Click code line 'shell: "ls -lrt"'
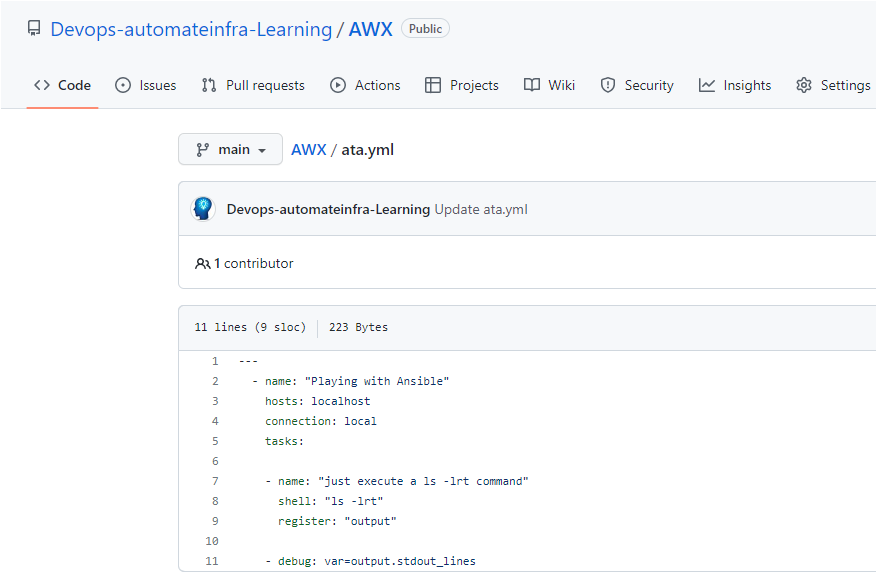Screen dimensions: 877x583 pos(331,501)
